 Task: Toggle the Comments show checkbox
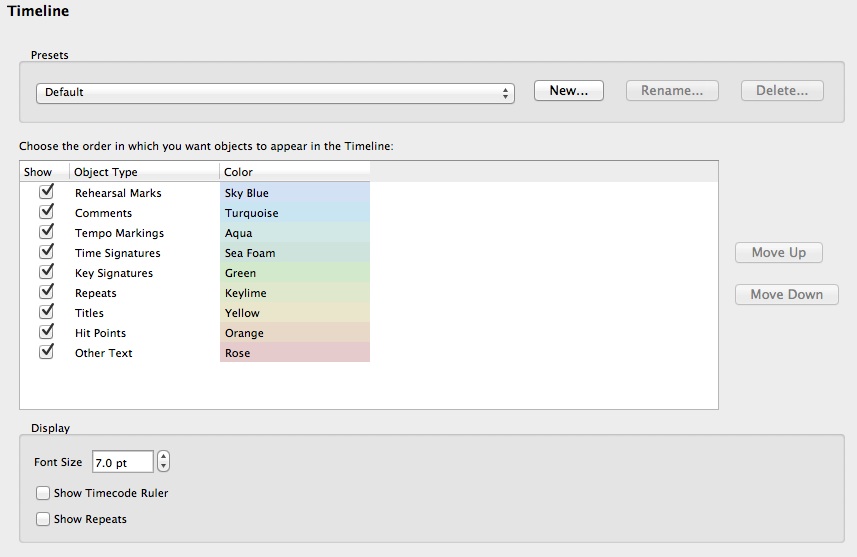point(45,212)
